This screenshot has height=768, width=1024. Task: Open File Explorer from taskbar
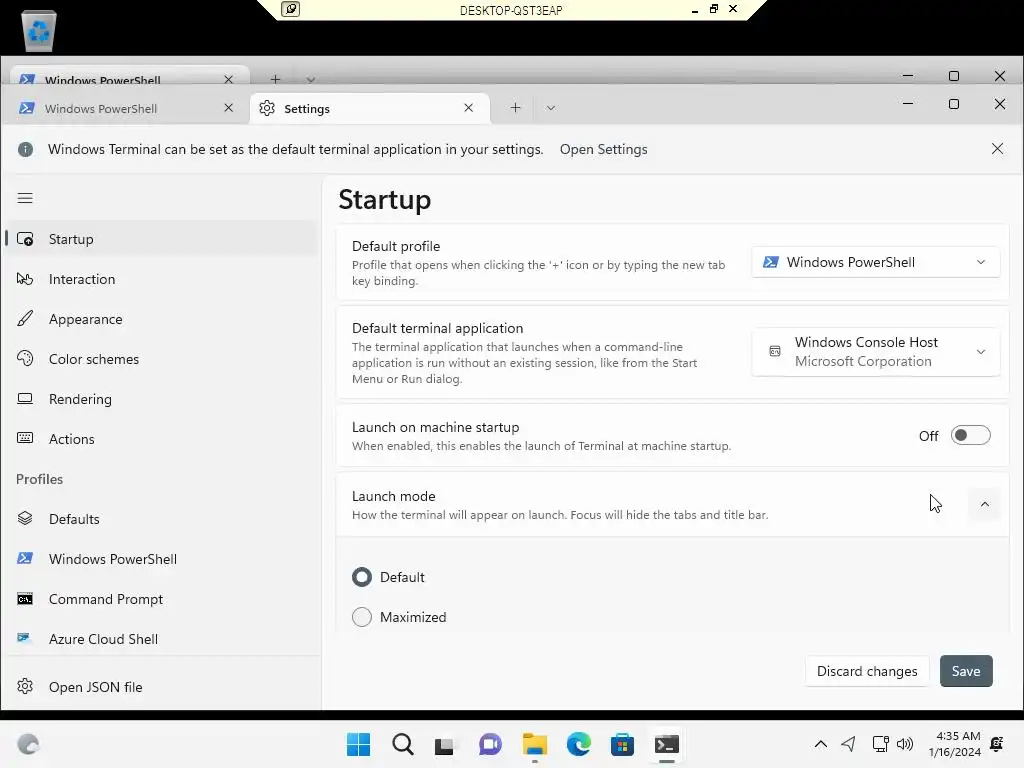(534, 744)
